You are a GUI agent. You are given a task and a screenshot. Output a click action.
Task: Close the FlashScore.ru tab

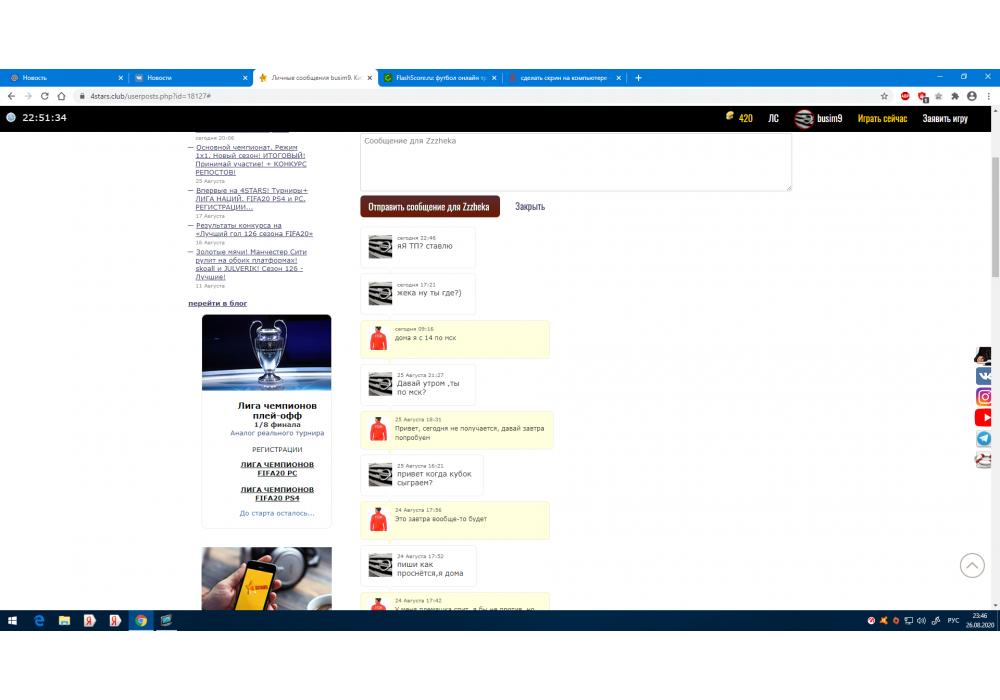point(494,78)
